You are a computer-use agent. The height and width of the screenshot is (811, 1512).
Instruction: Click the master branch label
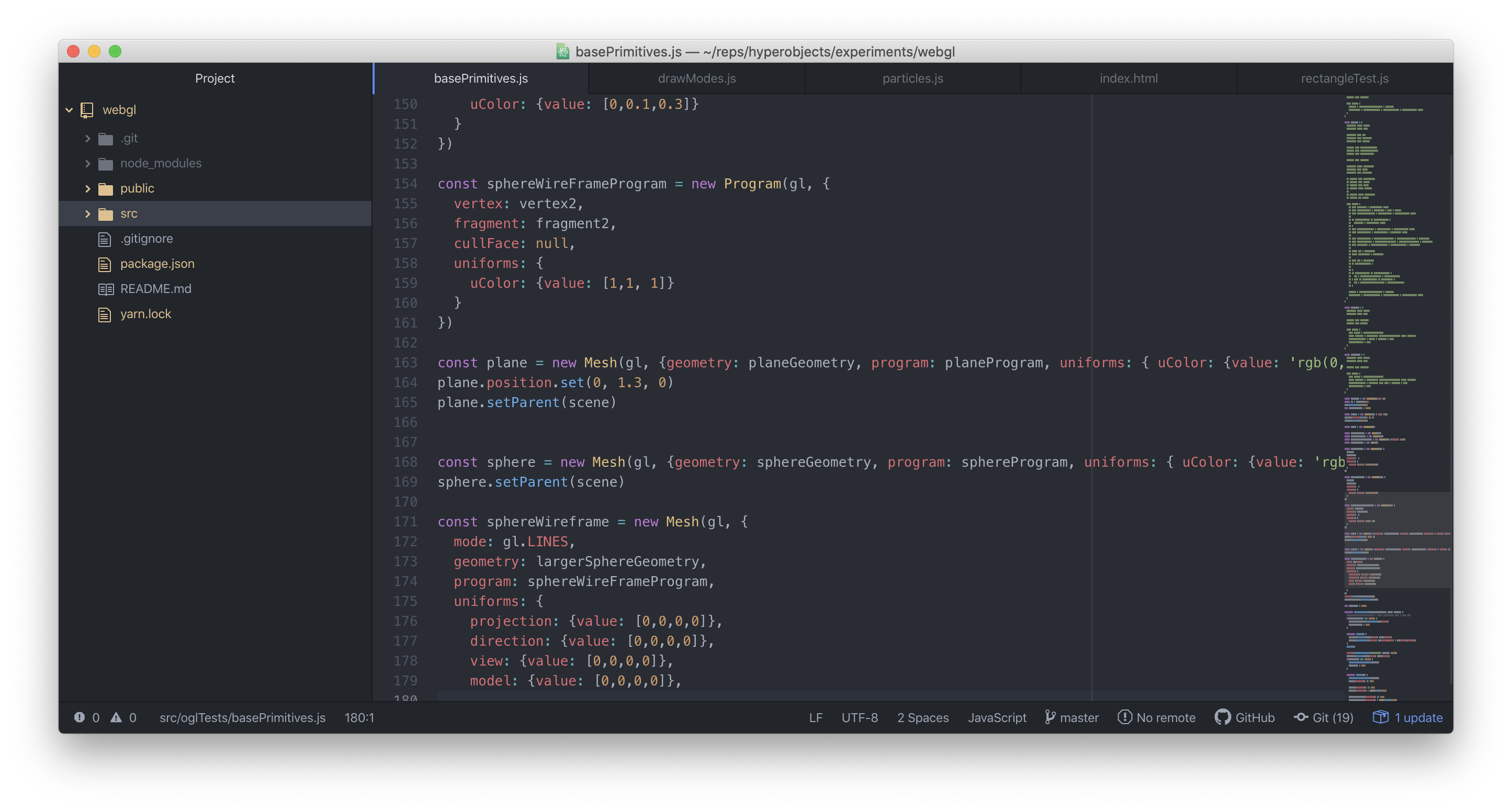[x=1079, y=717]
